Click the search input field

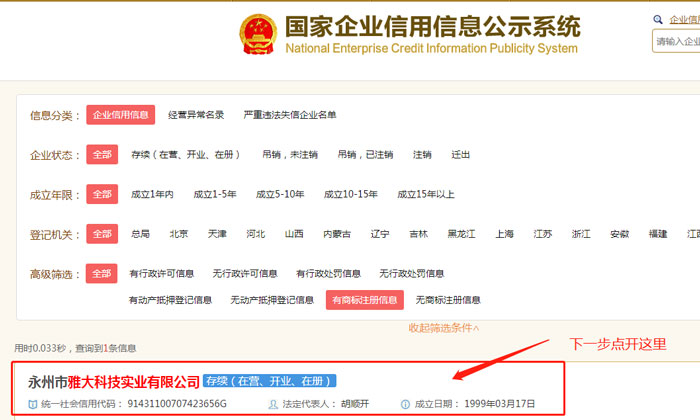pyautogui.click(x=677, y=41)
